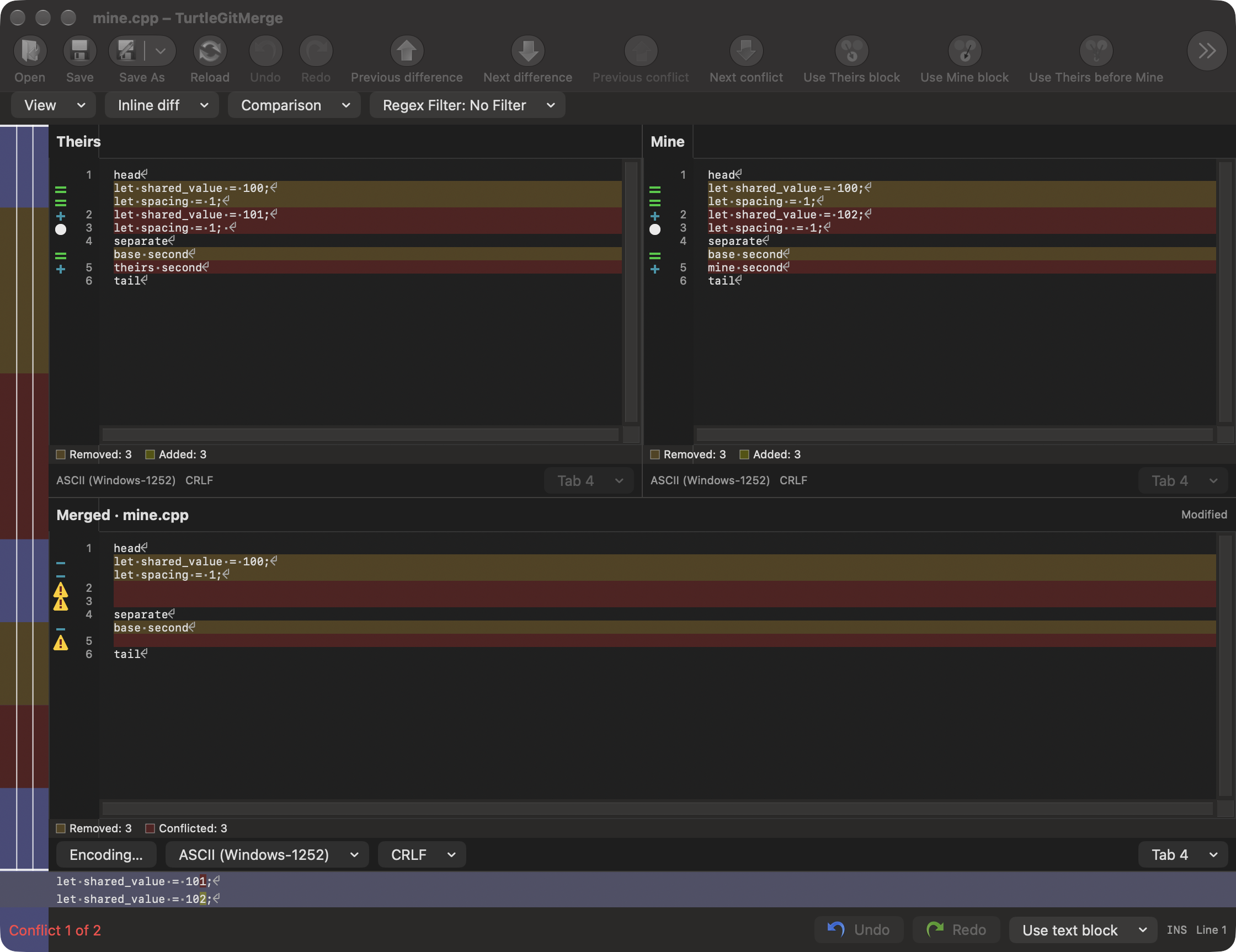The height and width of the screenshot is (952, 1236).
Task: Open Theirs pane Tab 4 dropdown
Action: point(589,481)
